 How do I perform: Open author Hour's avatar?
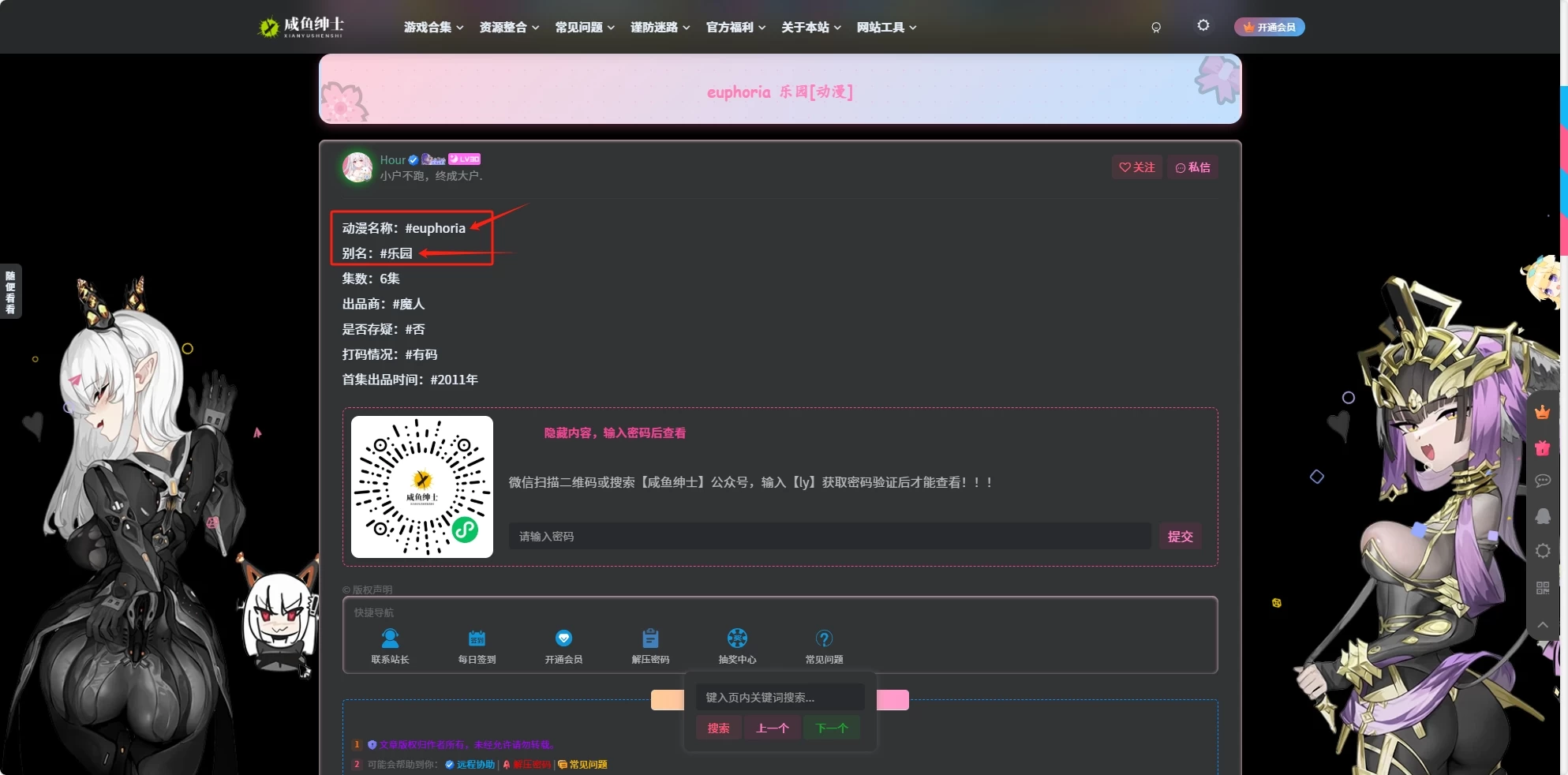[357, 167]
